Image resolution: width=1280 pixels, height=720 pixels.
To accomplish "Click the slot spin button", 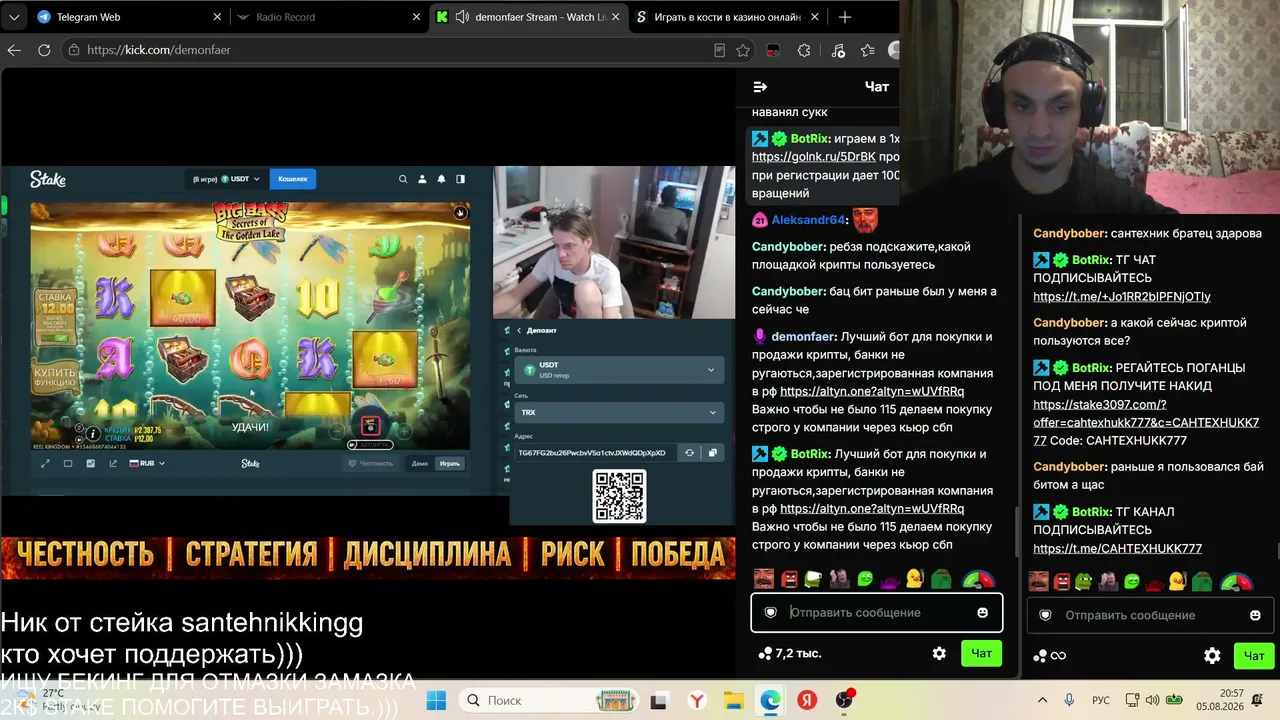I will coord(370,425).
